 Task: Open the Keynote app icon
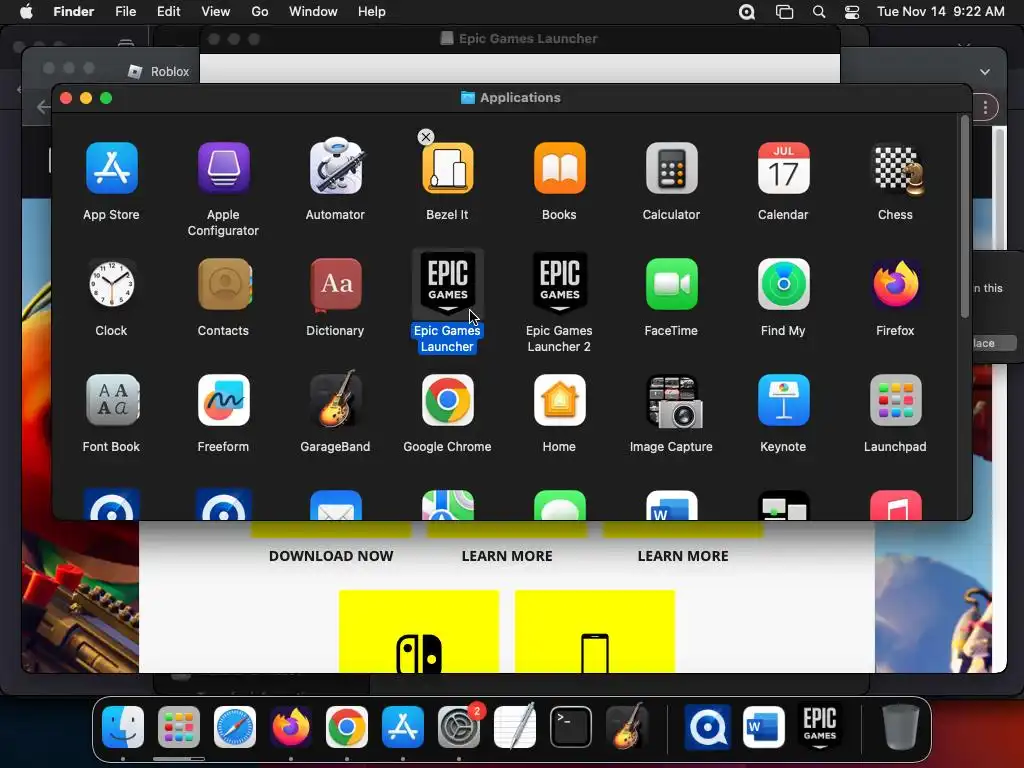point(784,400)
